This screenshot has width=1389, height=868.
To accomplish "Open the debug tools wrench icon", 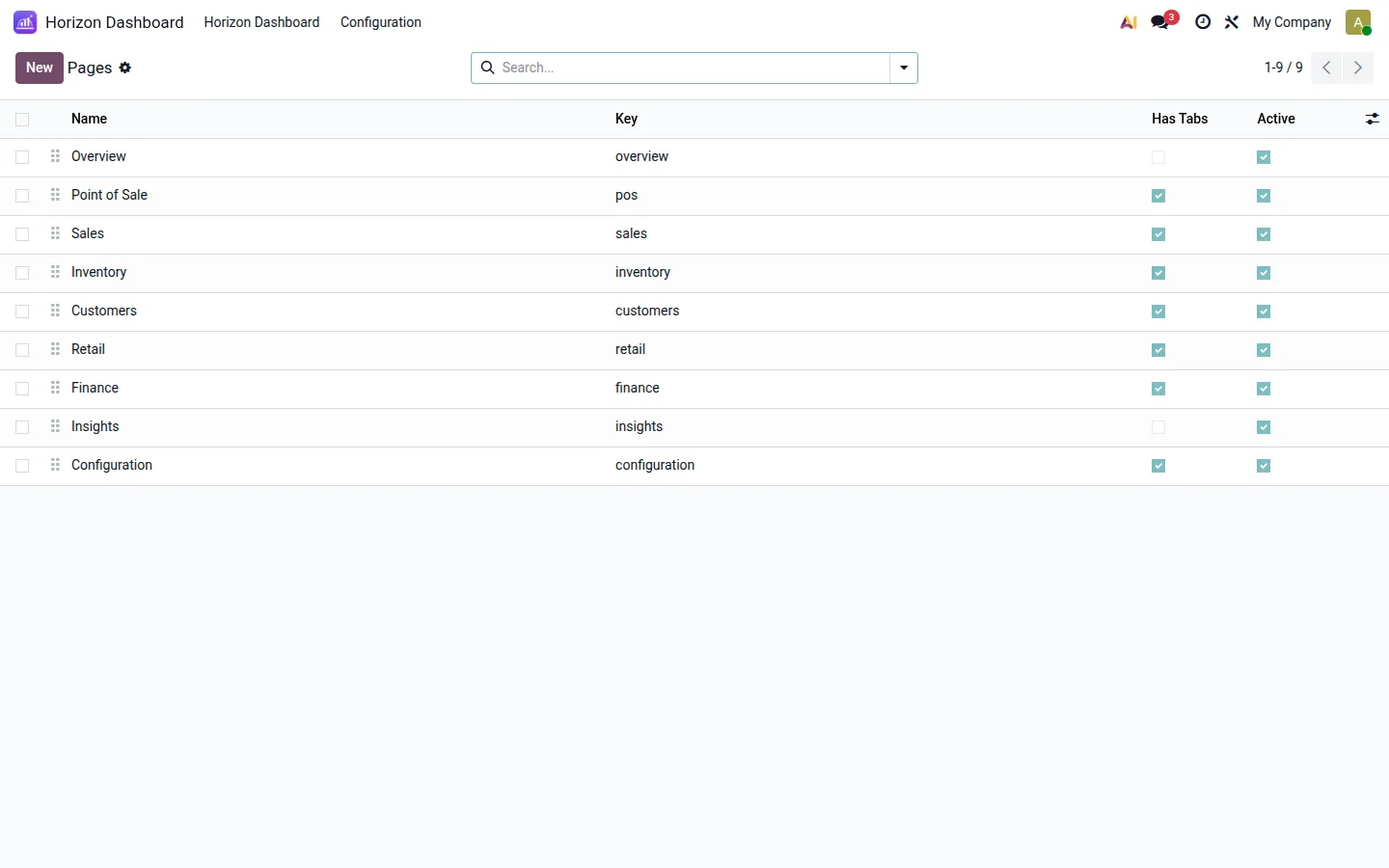I will click(1232, 22).
